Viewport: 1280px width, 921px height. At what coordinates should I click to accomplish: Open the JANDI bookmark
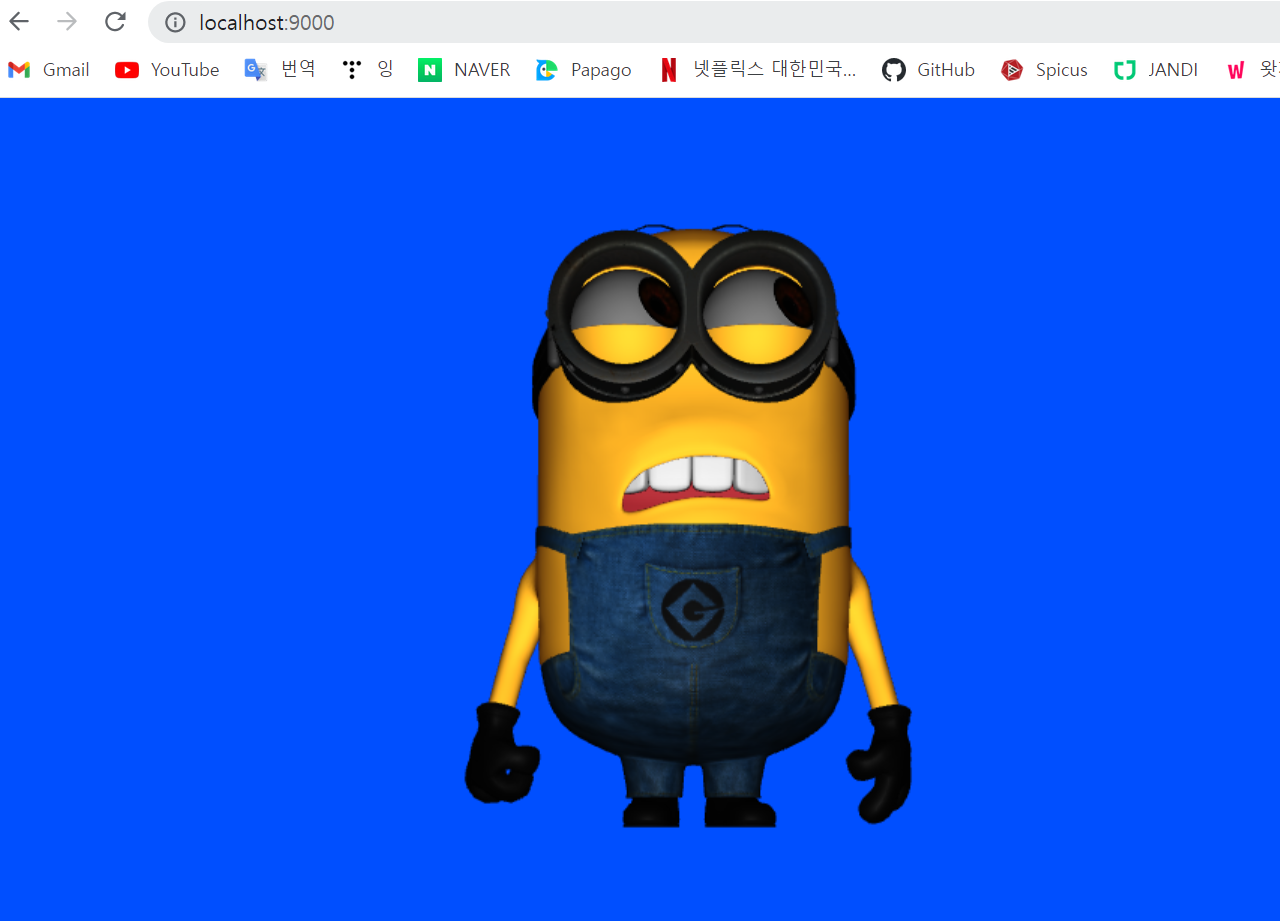(x=1156, y=70)
